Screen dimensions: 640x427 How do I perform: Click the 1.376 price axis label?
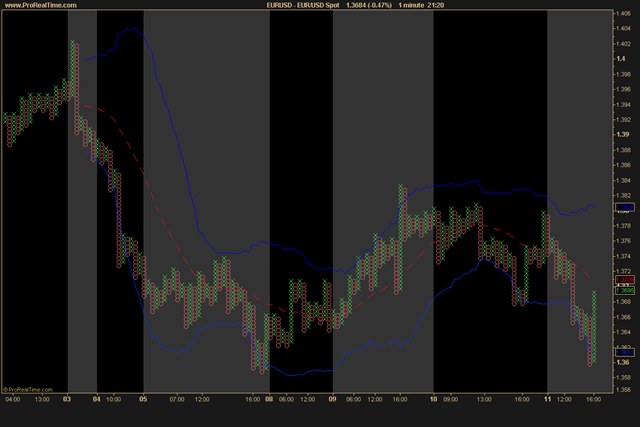[x=623, y=241]
